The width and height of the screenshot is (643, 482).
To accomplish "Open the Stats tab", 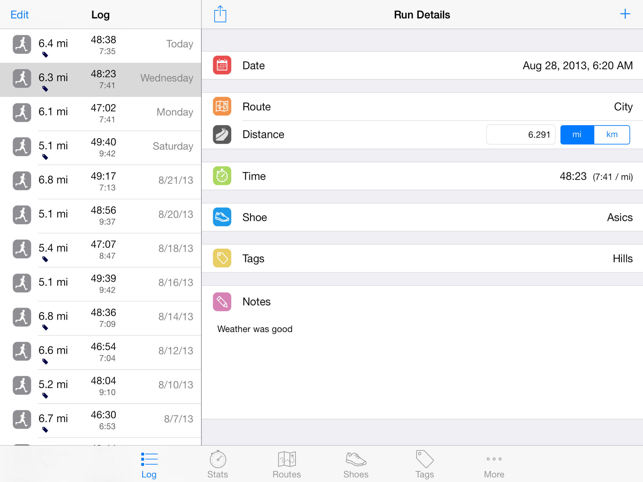I will [217, 465].
